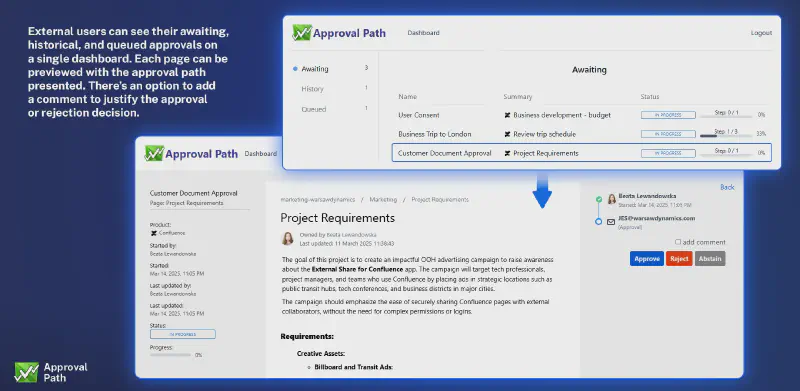Image resolution: width=800 pixels, height=391 pixels.
Task: Click Logout in the top right
Action: (761, 33)
